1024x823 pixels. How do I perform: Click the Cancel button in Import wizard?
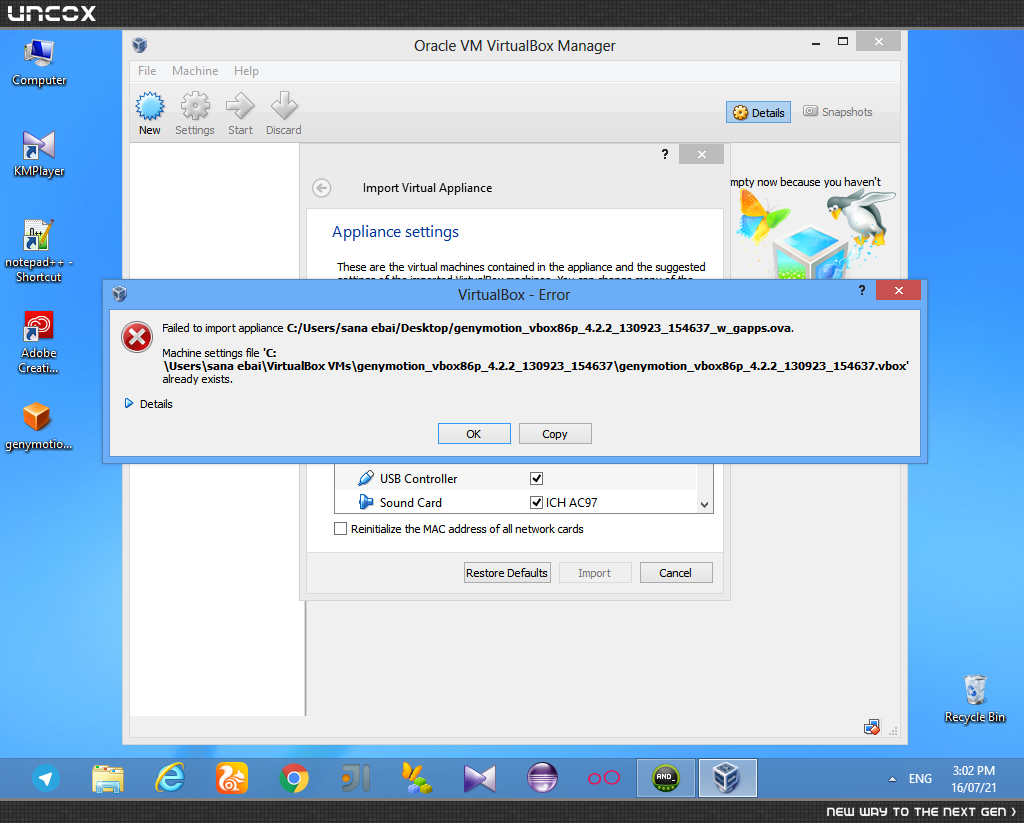point(676,573)
